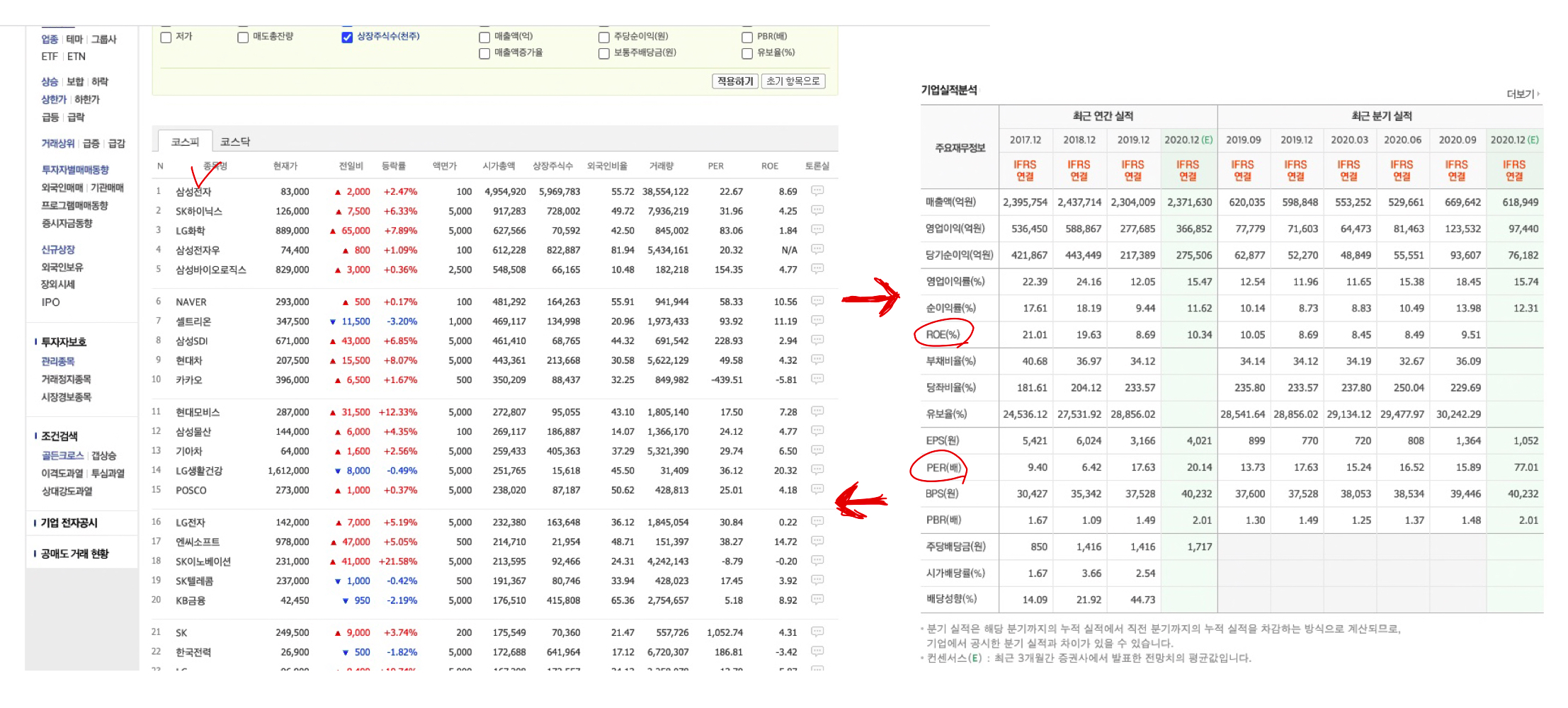Open the 그룹사 sidebar link
Image resolution: width=1568 pixels, height=708 pixels.
(103, 40)
